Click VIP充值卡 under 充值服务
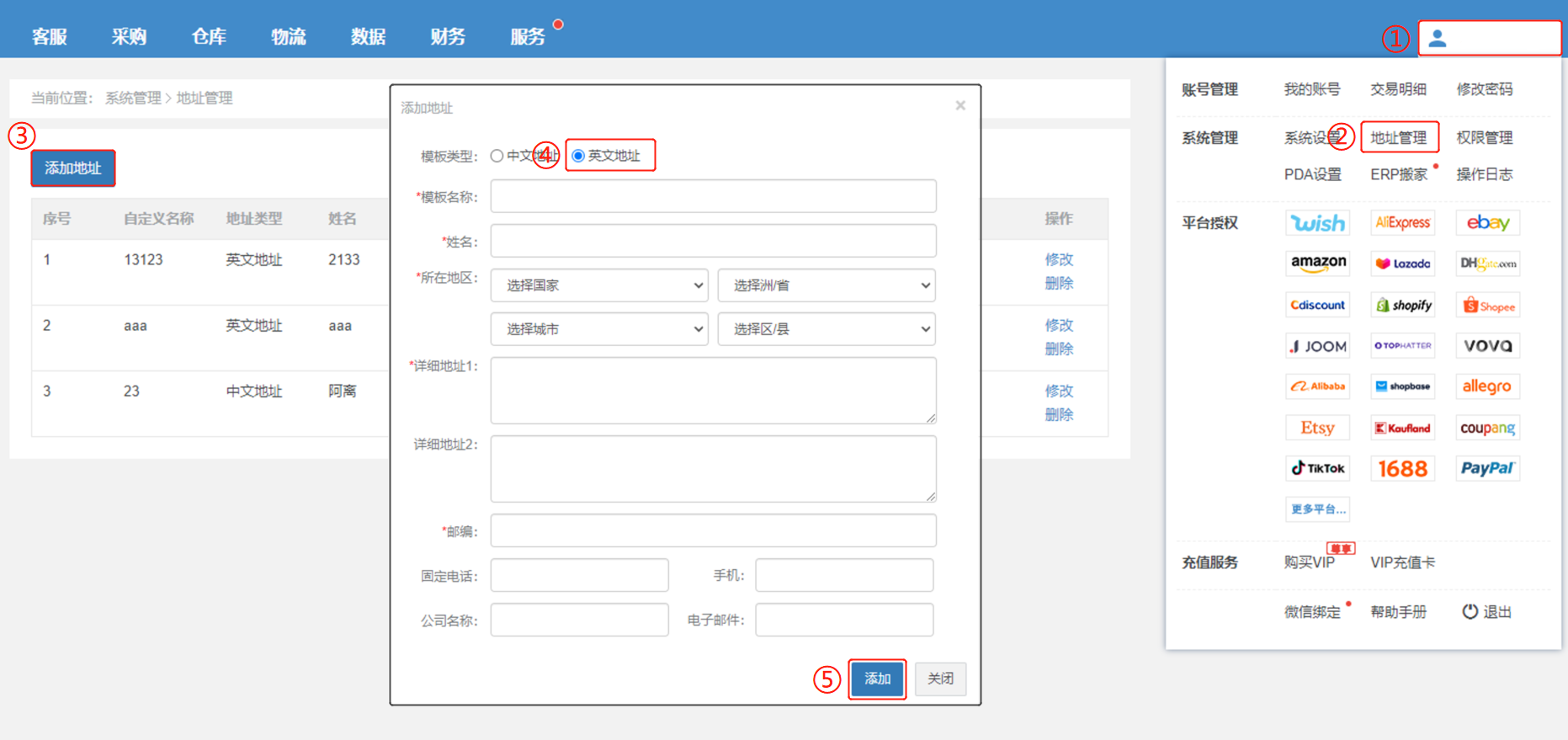The width and height of the screenshot is (1568, 740). coord(1403,562)
